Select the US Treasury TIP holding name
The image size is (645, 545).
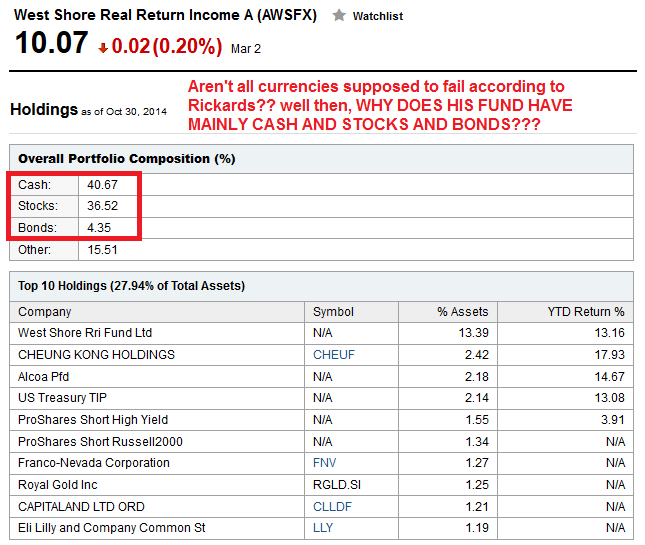pos(62,398)
